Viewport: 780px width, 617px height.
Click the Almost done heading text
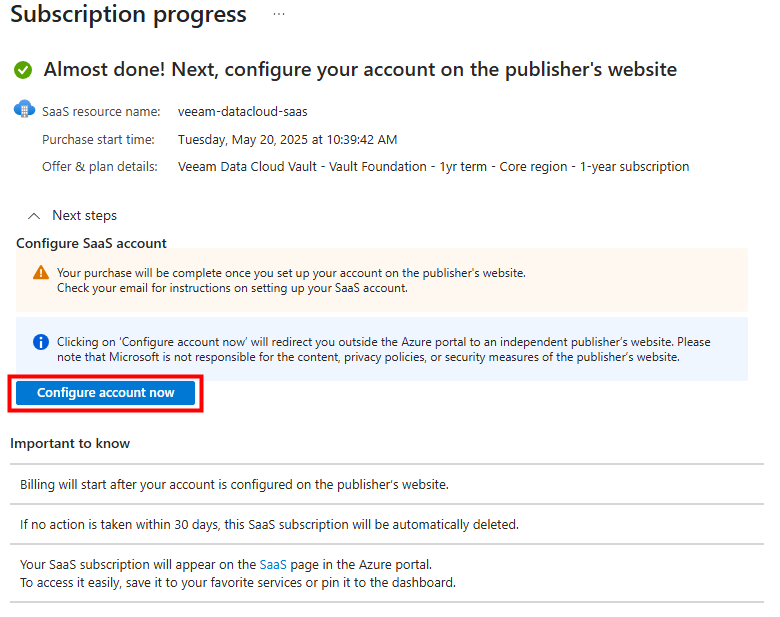click(360, 70)
